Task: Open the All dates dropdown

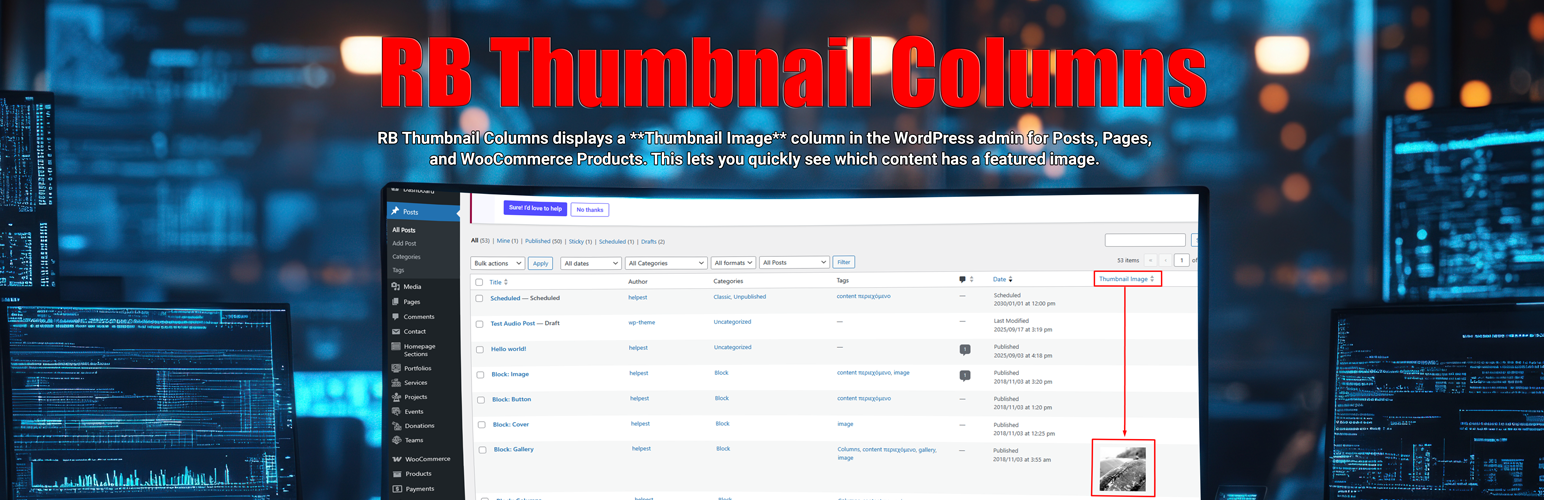Action: click(x=590, y=263)
